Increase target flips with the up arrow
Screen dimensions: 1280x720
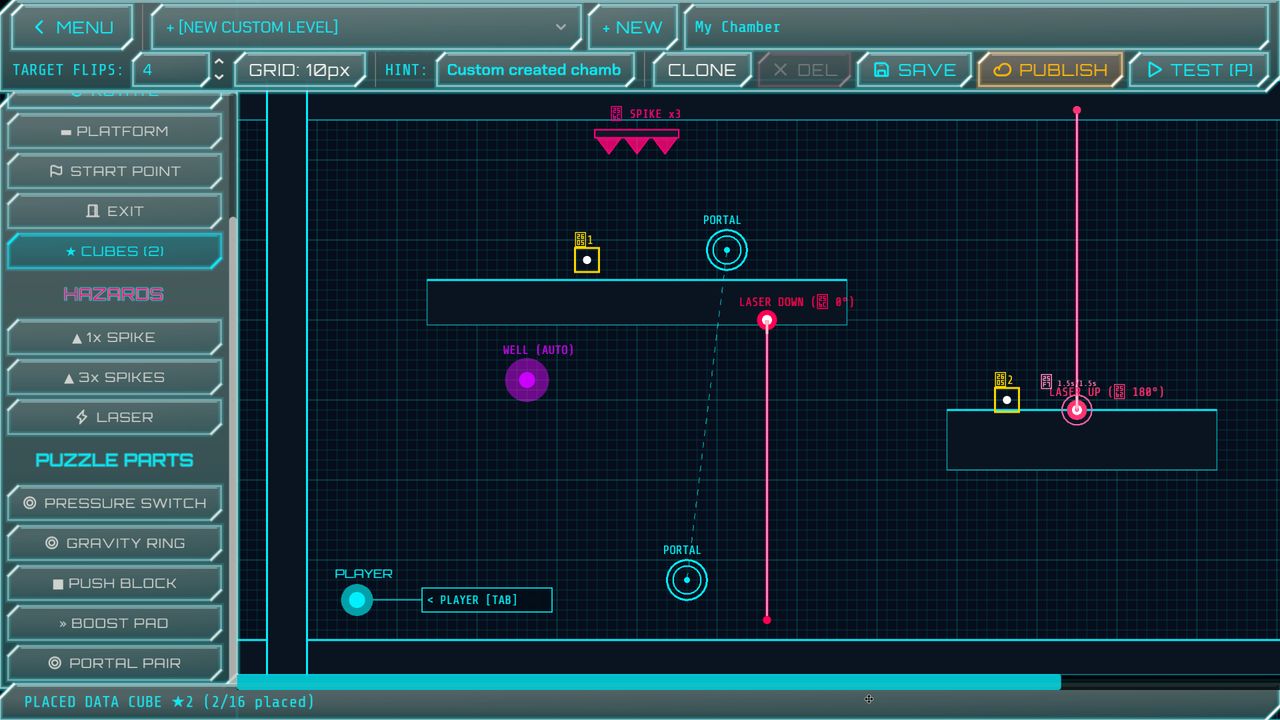point(220,63)
